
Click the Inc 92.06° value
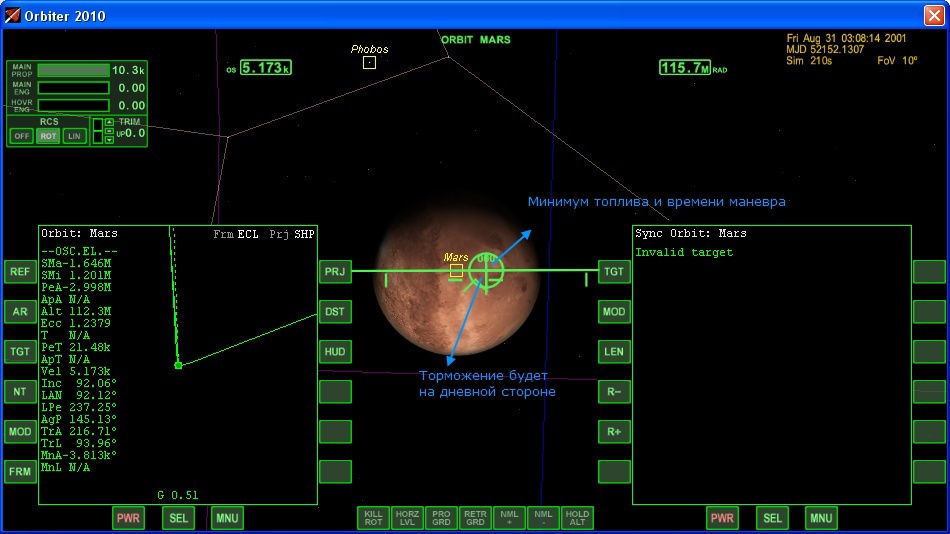click(79, 383)
